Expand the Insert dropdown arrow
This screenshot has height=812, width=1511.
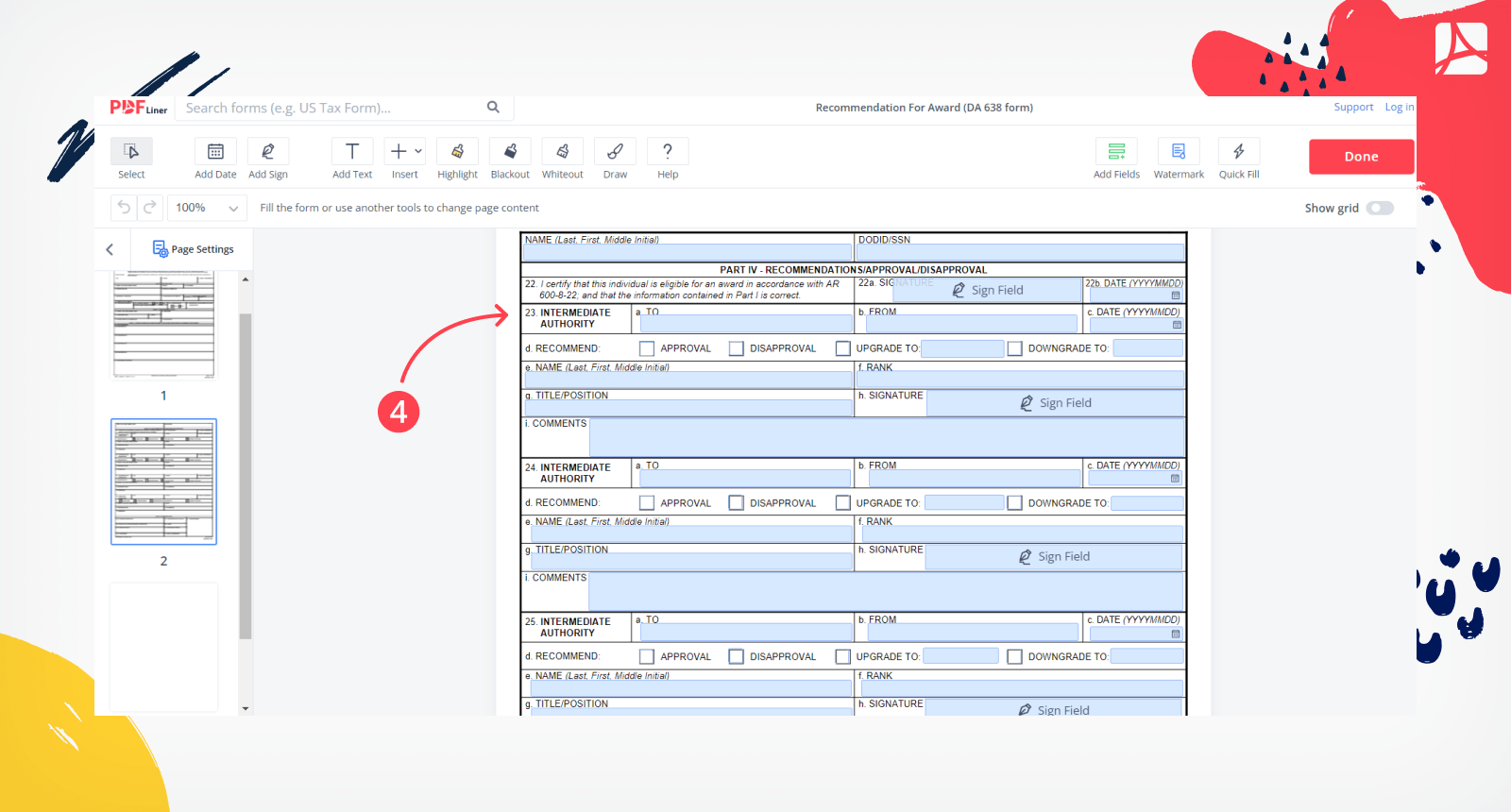pyautogui.click(x=418, y=151)
